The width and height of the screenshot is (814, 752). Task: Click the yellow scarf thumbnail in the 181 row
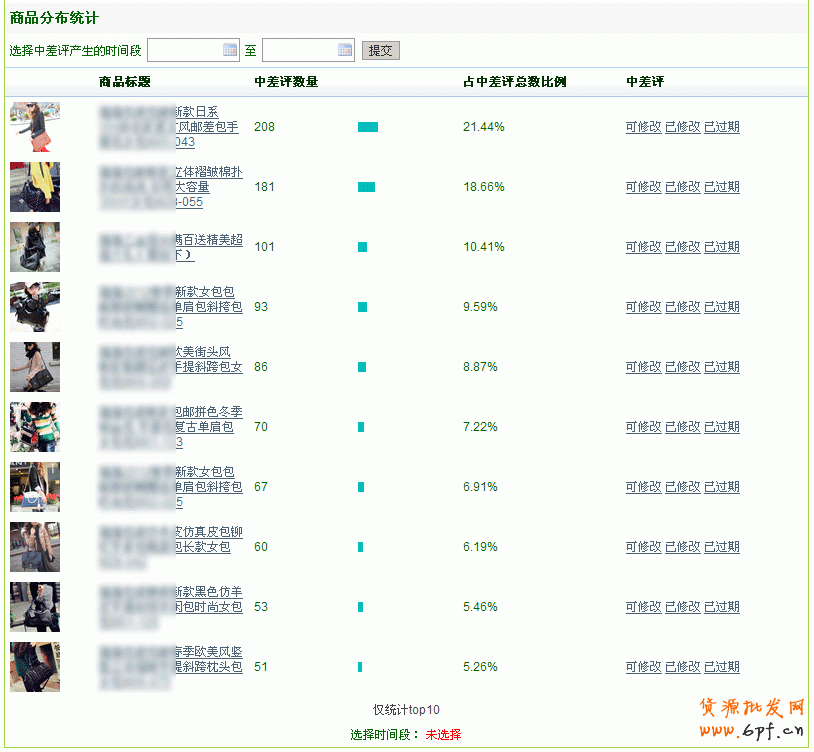pyautogui.click(x=35, y=187)
